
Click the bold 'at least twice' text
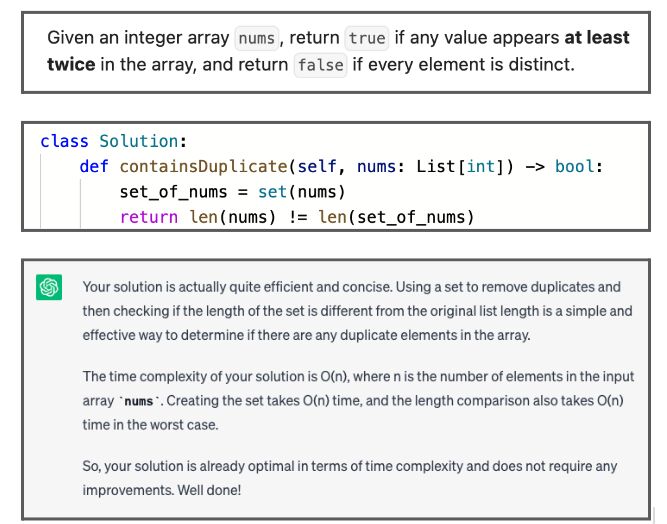click(x=596, y=38)
